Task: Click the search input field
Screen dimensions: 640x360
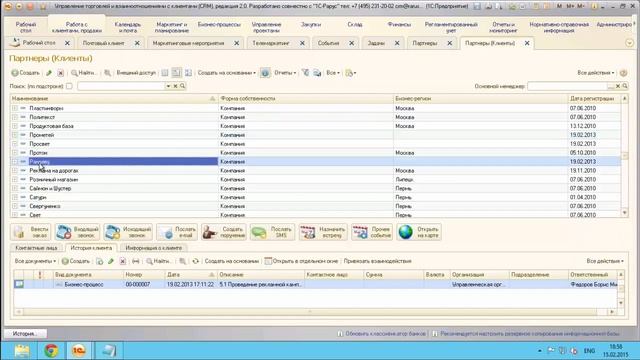Action: [121, 86]
